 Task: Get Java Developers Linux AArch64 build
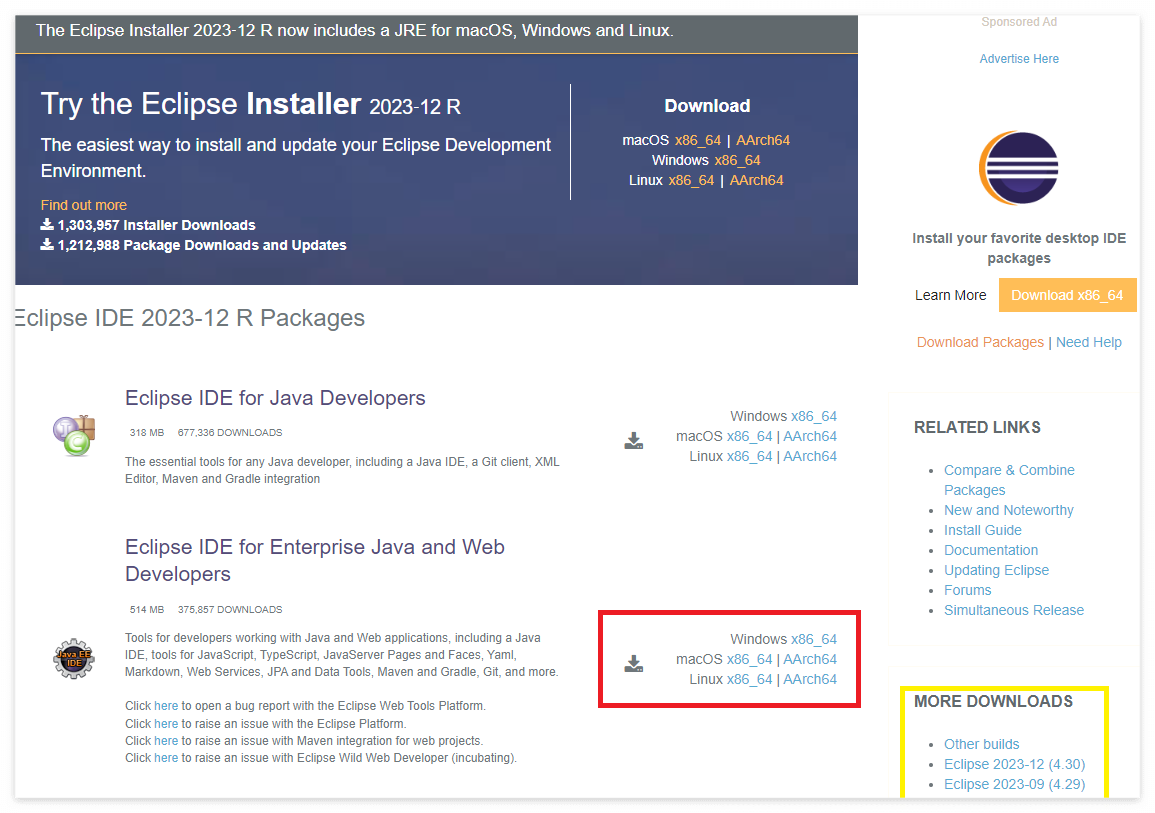[x=810, y=456]
